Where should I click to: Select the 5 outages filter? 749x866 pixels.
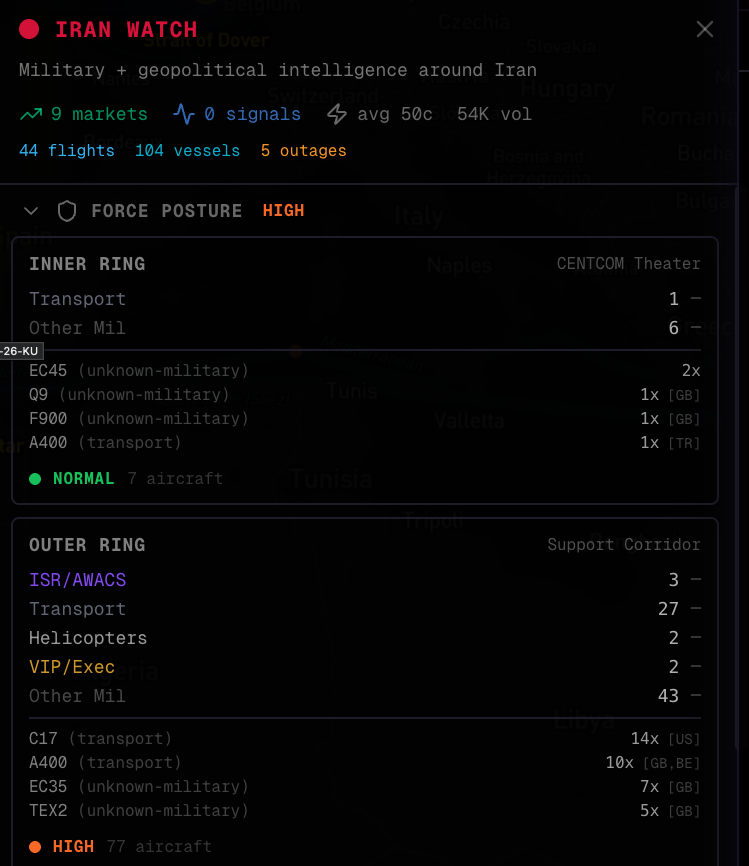tap(304, 151)
